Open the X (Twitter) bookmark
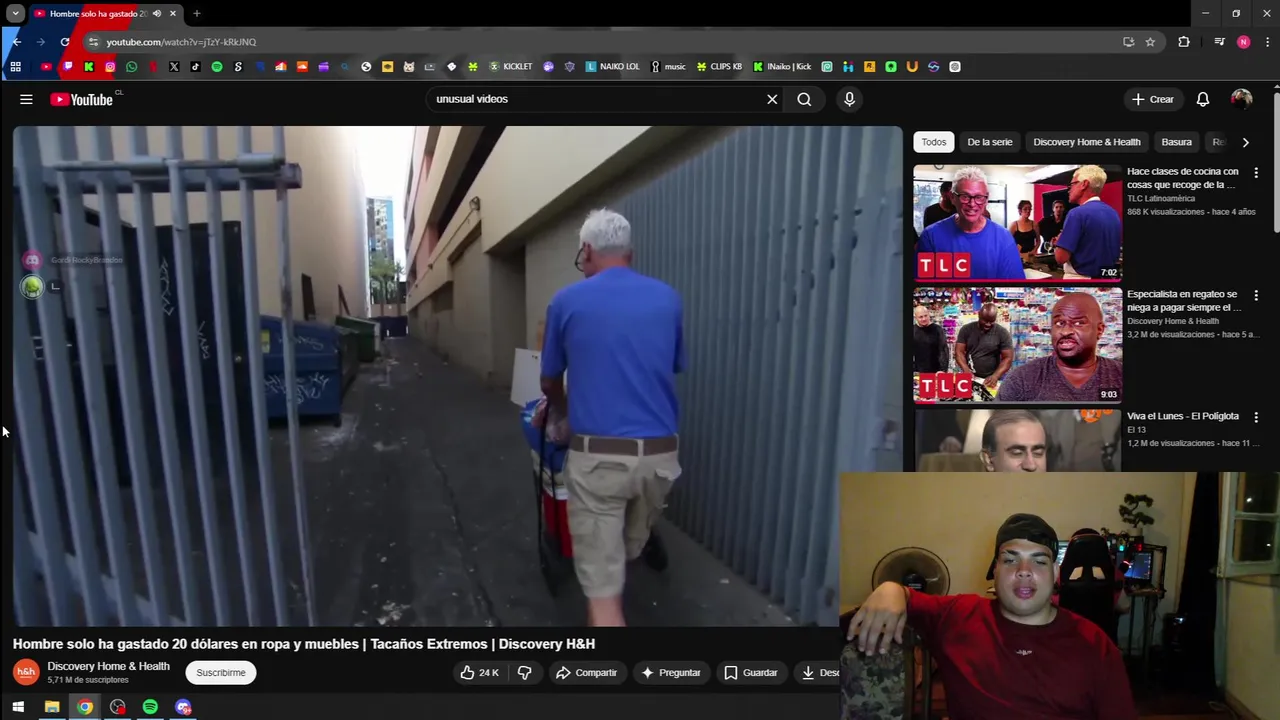 (174, 67)
